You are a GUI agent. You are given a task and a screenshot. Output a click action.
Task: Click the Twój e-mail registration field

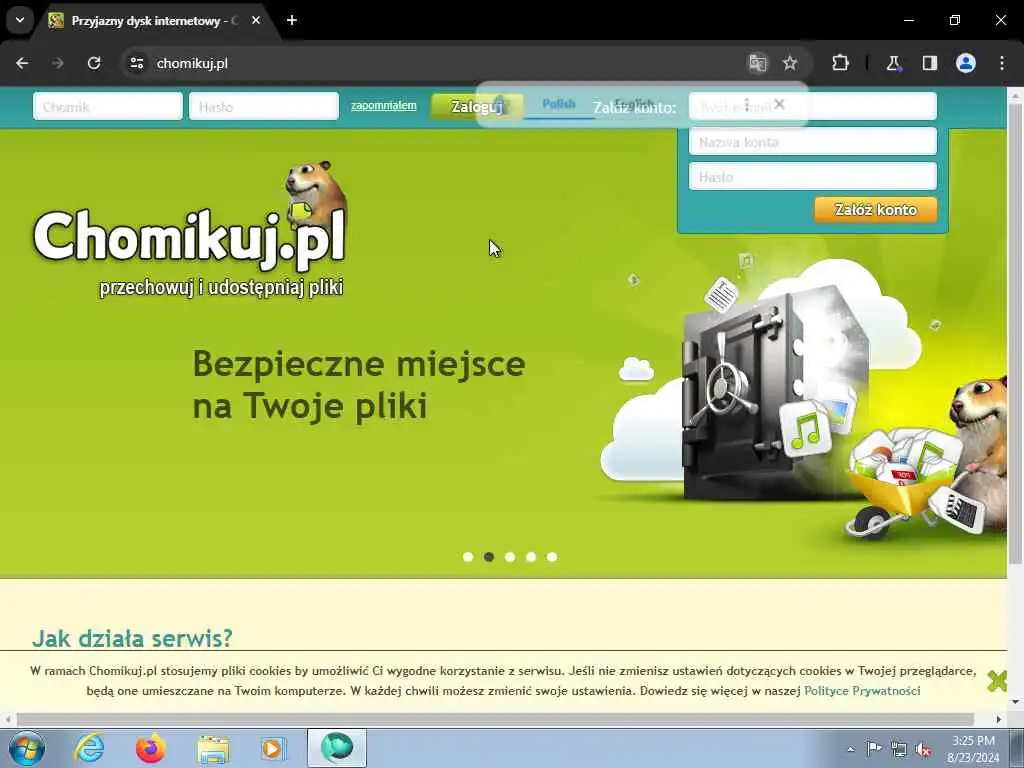812,106
